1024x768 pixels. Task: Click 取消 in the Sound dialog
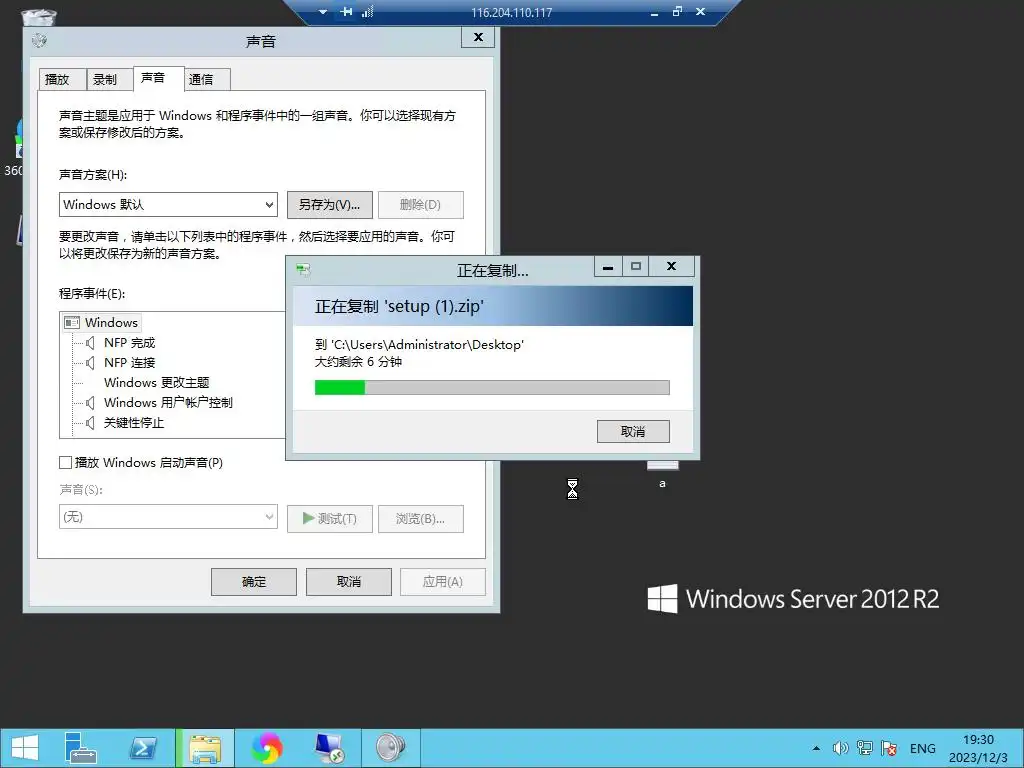pyautogui.click(x=349, y=581)
